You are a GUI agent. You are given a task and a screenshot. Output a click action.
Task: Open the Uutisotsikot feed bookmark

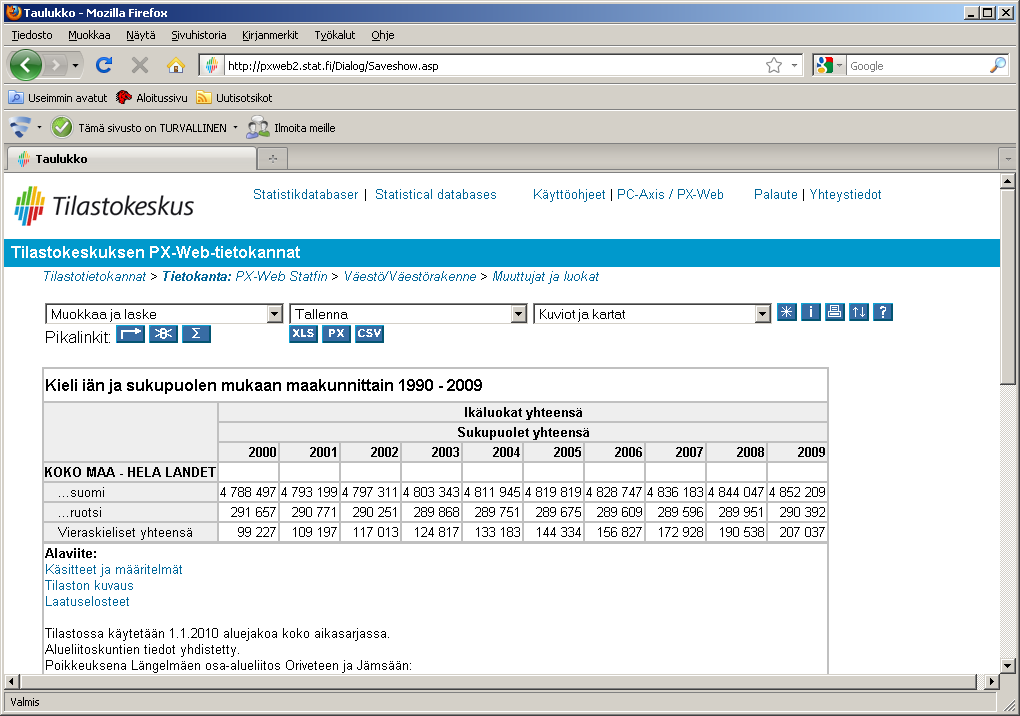(x=235, y=98)
